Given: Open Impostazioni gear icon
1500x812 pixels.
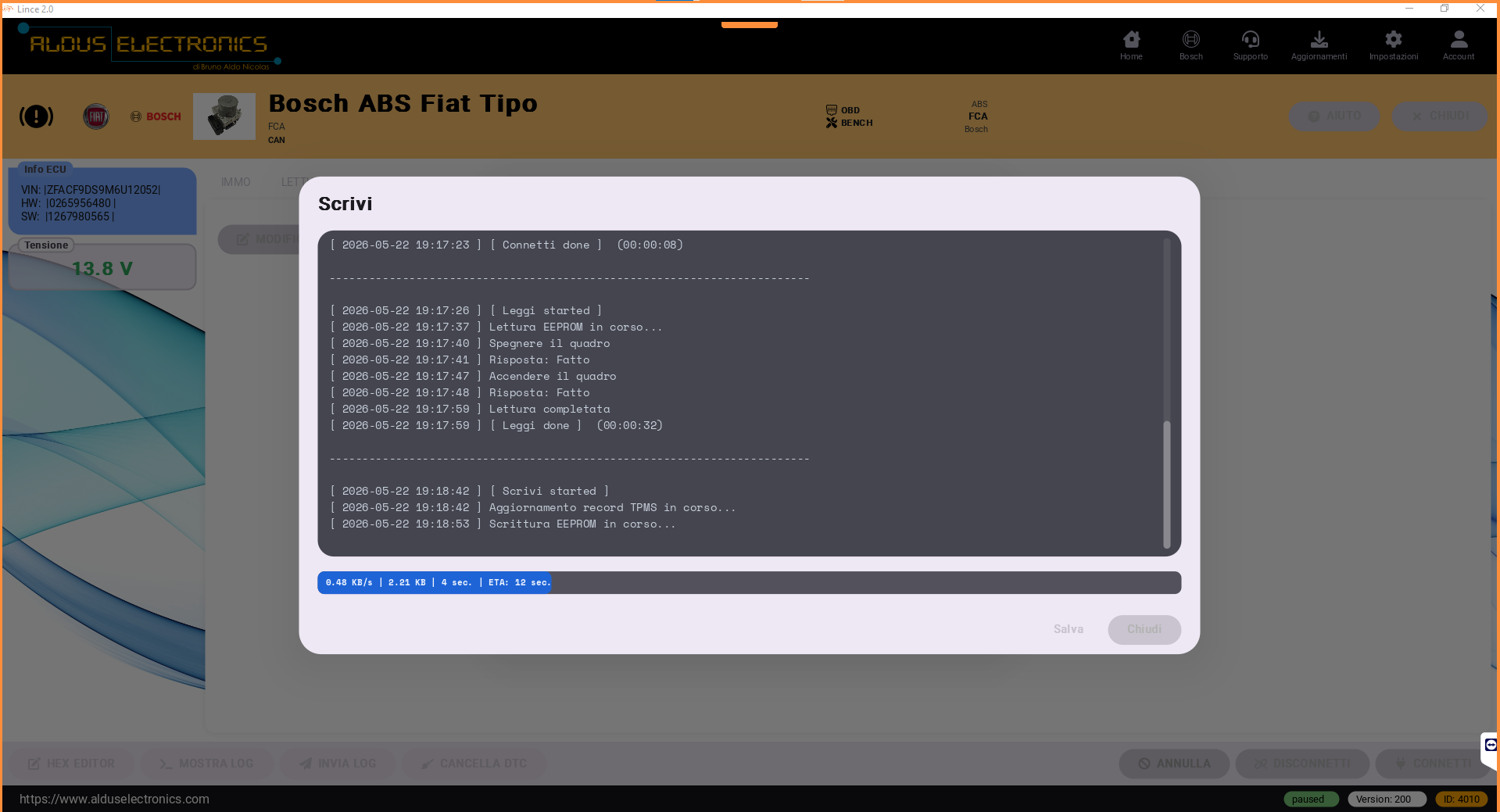Looking at the screenshot, I should [x=1393, y=45].
